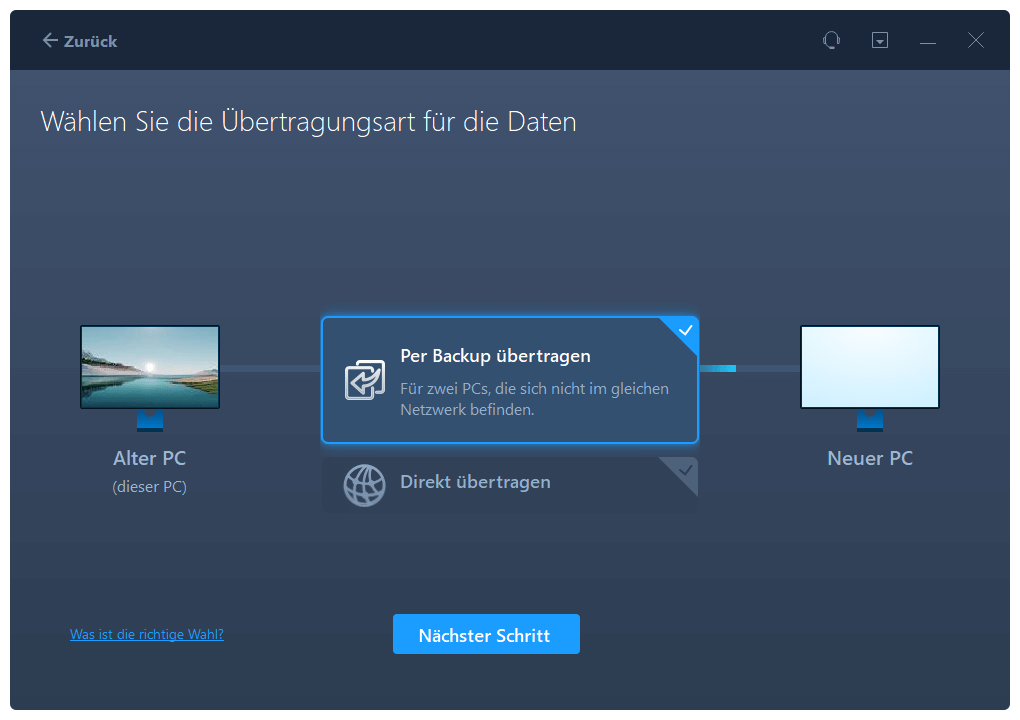Click the description Für zwei PCs text

(x=534, y=399)
